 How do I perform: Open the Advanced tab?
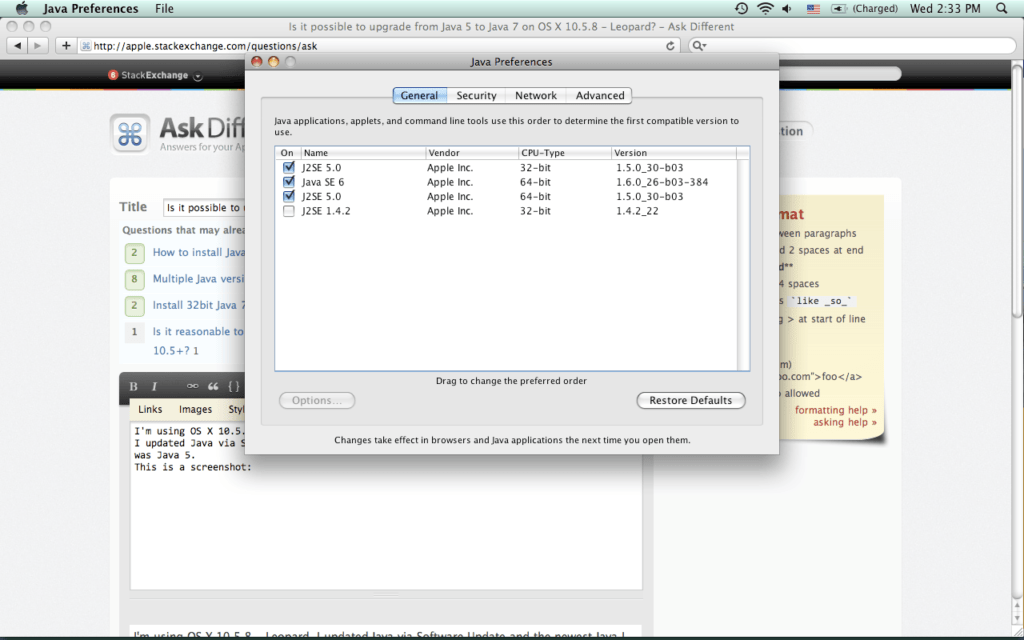pos(600,96)
